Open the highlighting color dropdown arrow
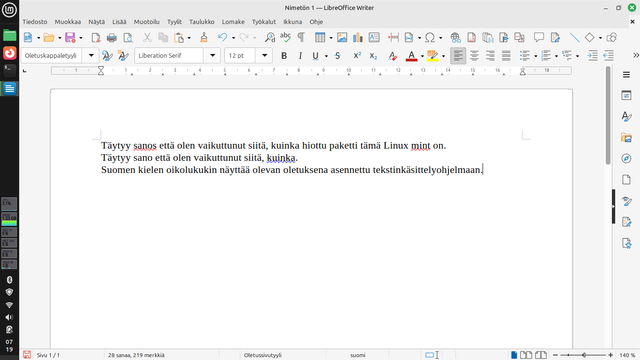This screenshot has width=640, height=360. tap(443, 56)
